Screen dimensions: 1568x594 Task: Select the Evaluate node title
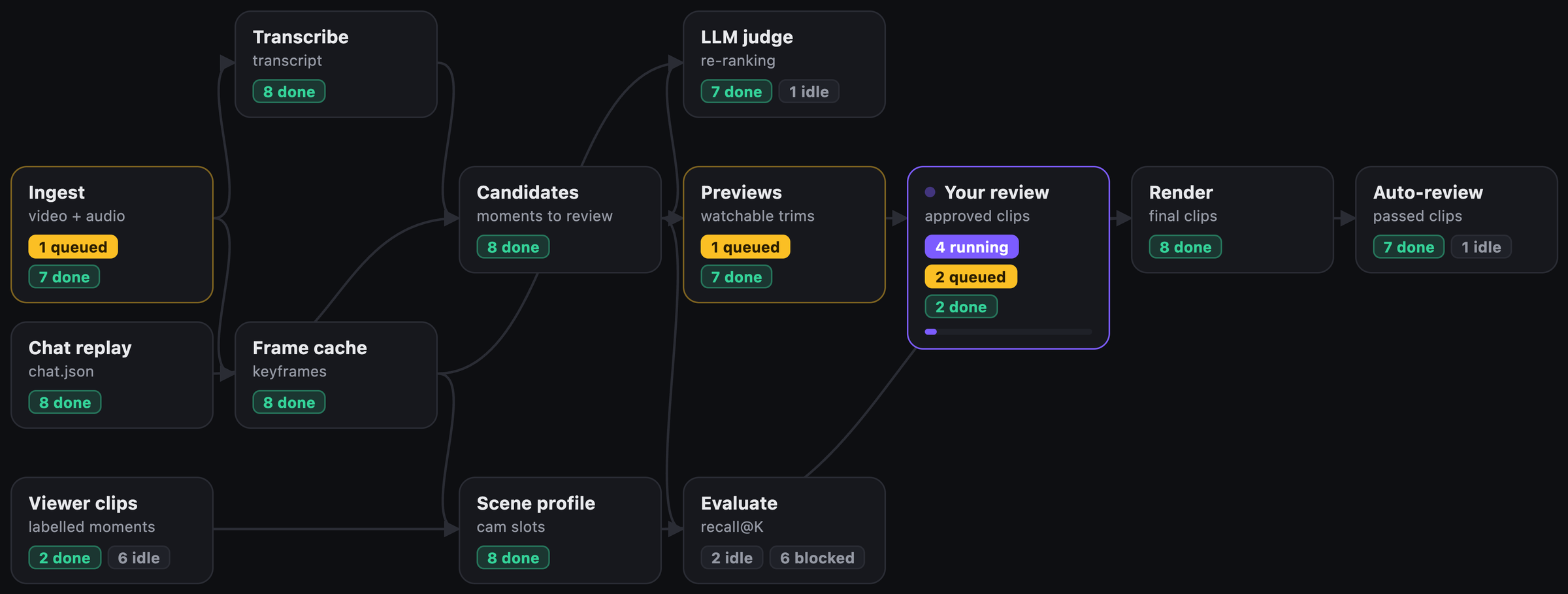[x=739, y=503]
